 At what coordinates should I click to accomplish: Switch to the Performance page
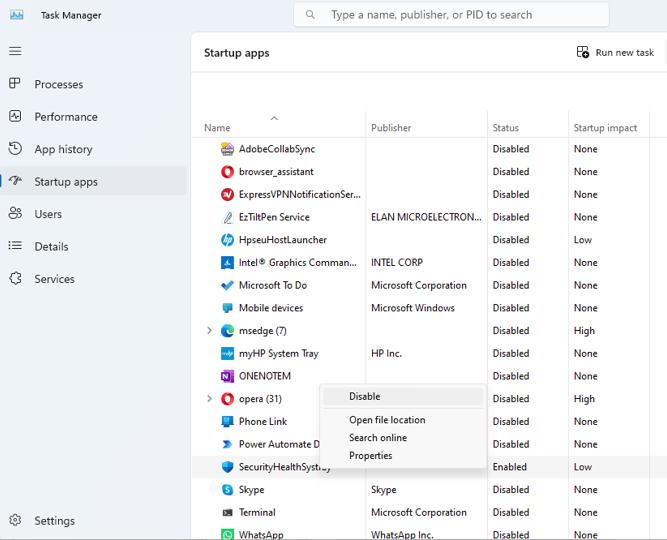click(94, 117)
